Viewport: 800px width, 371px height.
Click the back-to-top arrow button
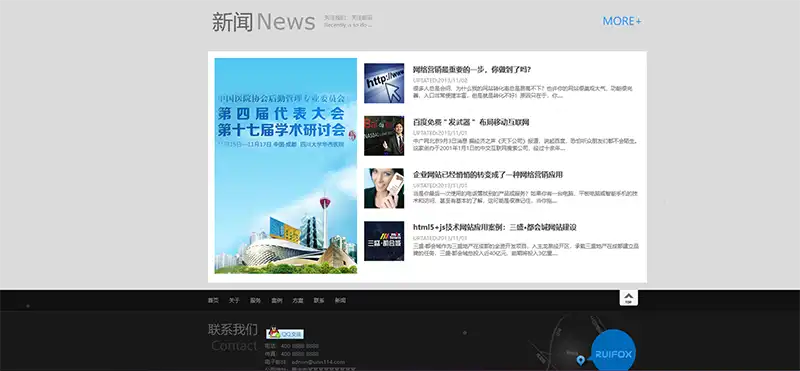629,298
